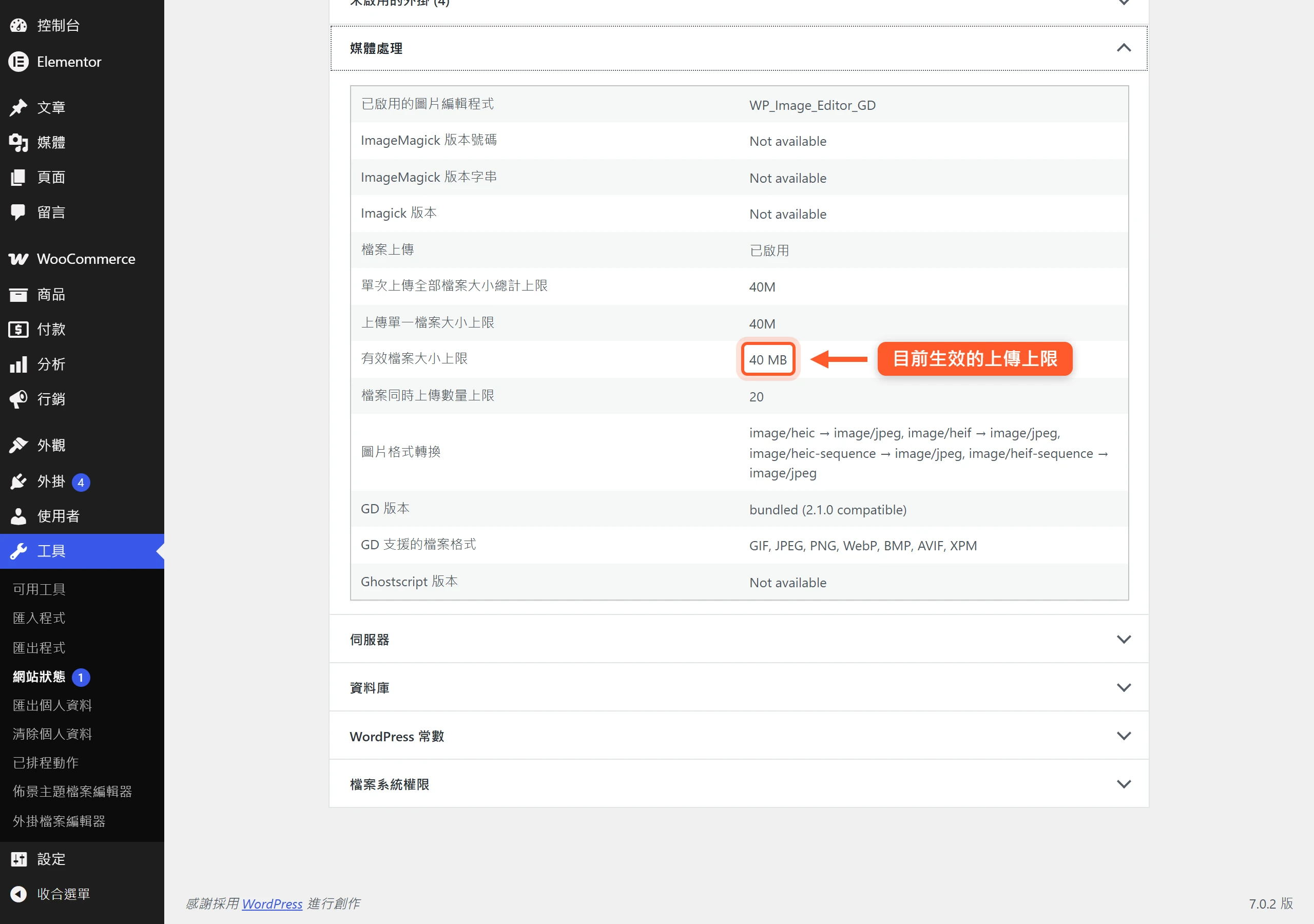Click the 頁面 pages icon
Screen dimensions: 1314x924
(18, 178)
